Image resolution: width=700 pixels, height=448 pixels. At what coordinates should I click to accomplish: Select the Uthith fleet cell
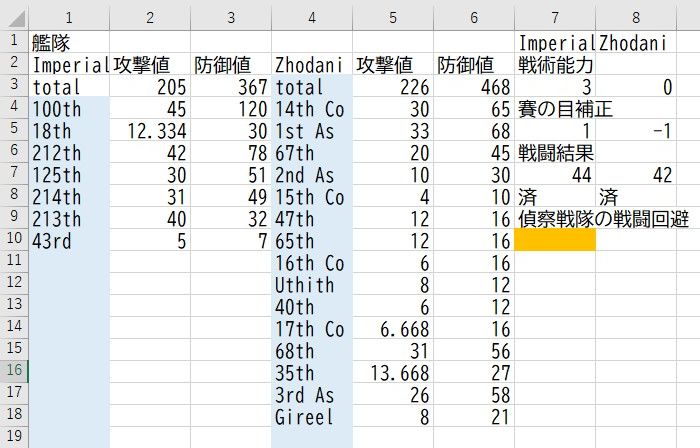(x=312, y=284)
